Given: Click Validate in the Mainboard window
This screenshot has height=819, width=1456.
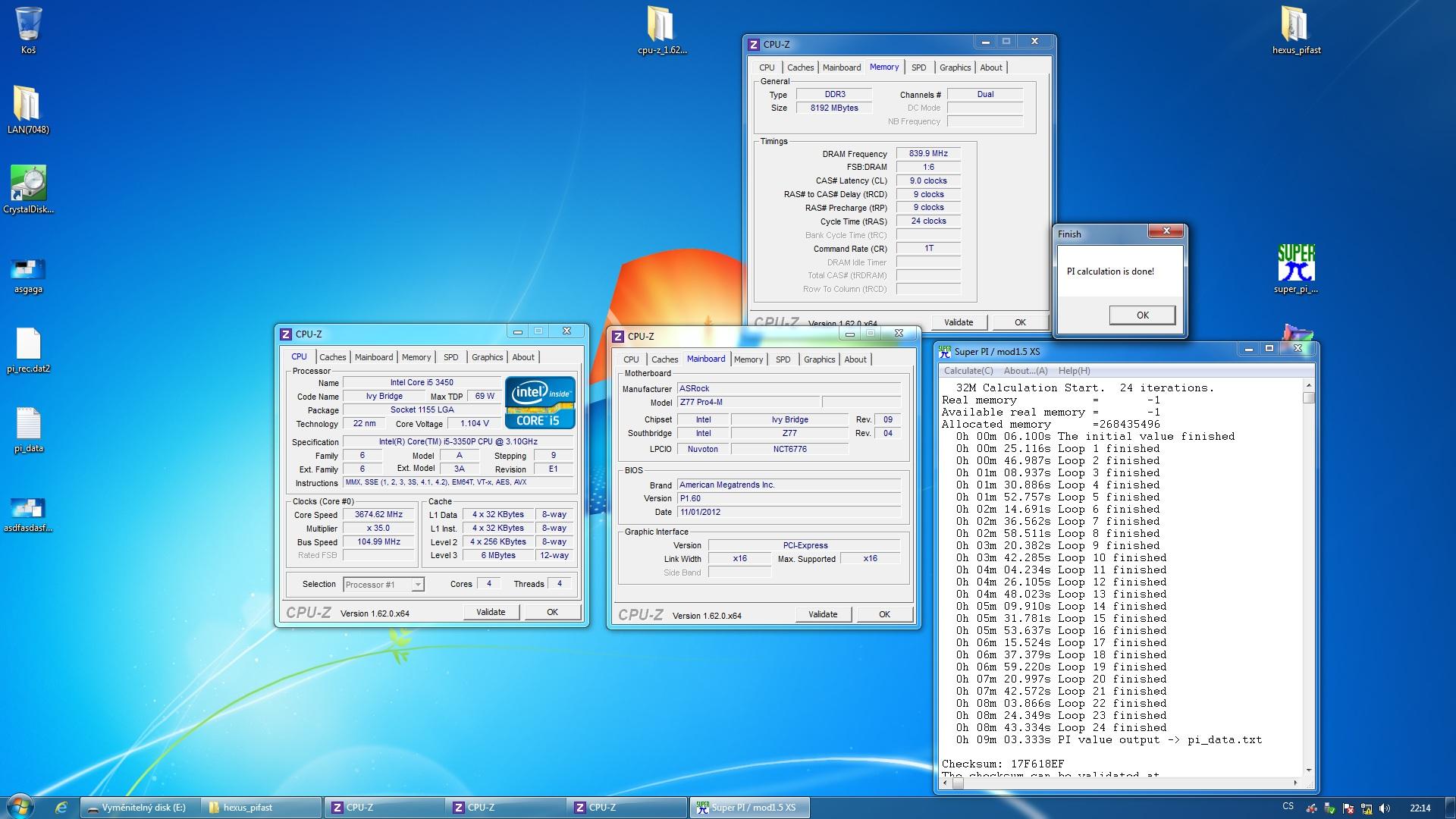Looking at the screenshot, I should tap(823, 614).
